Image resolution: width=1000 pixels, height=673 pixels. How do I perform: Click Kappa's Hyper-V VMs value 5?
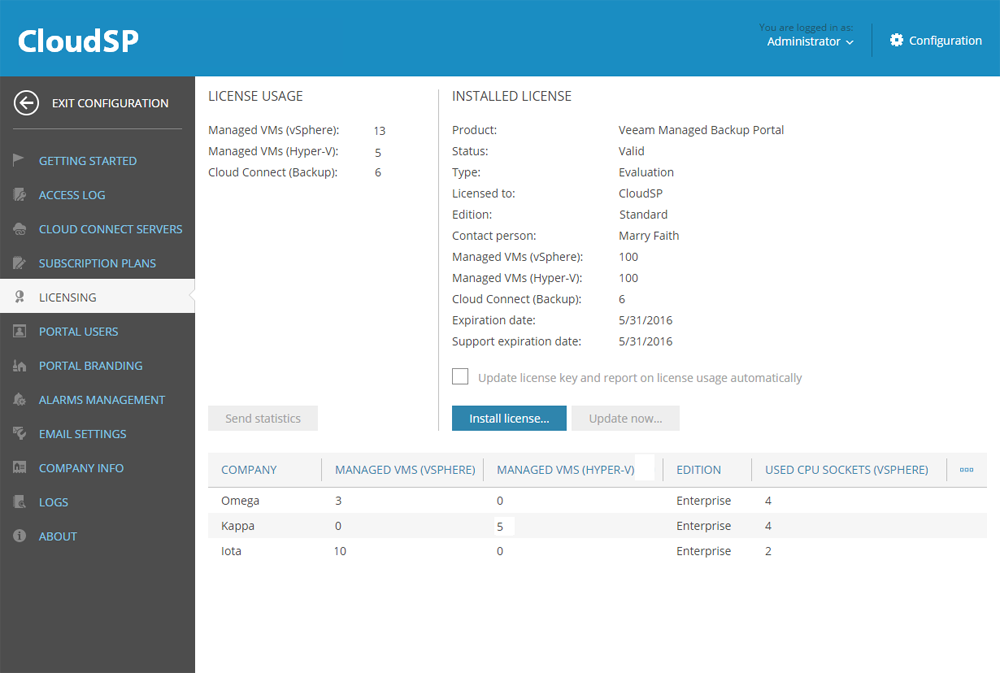click(x=500, y=526)
